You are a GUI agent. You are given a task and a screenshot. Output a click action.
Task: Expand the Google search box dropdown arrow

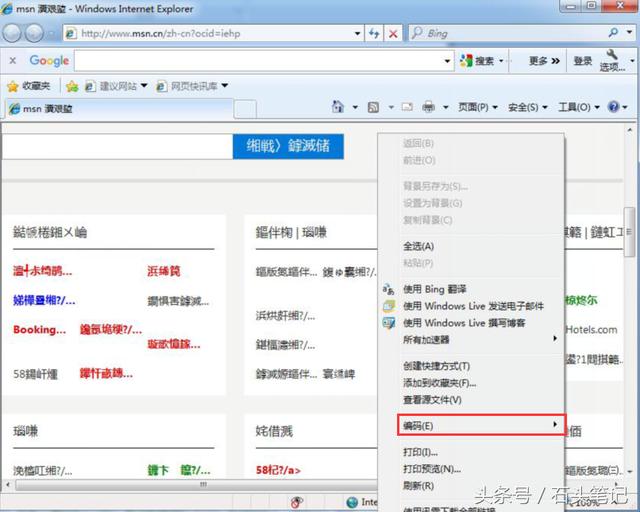point(447,61)
